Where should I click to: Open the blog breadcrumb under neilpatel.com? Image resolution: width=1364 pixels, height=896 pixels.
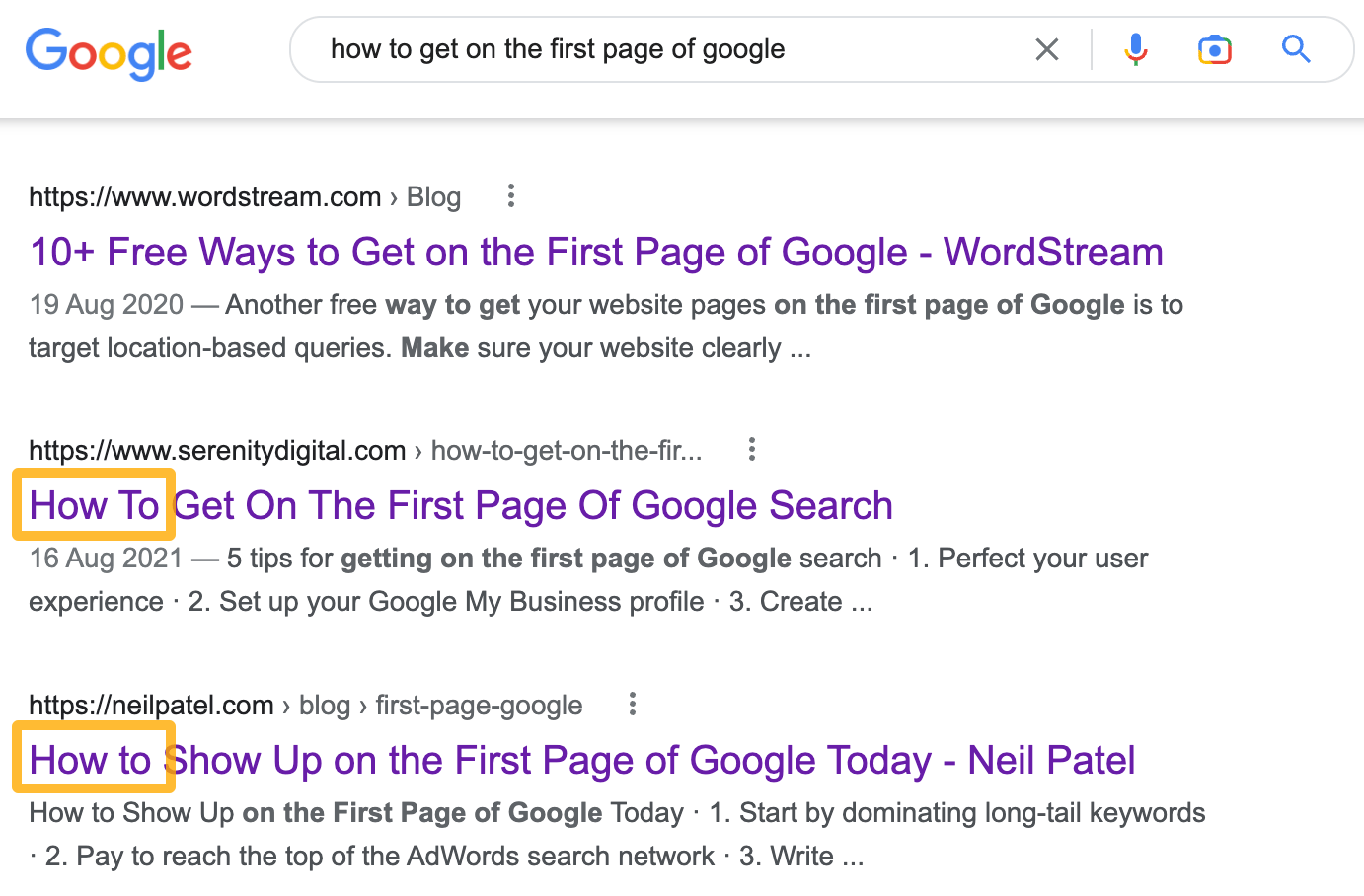pos(325,705)
